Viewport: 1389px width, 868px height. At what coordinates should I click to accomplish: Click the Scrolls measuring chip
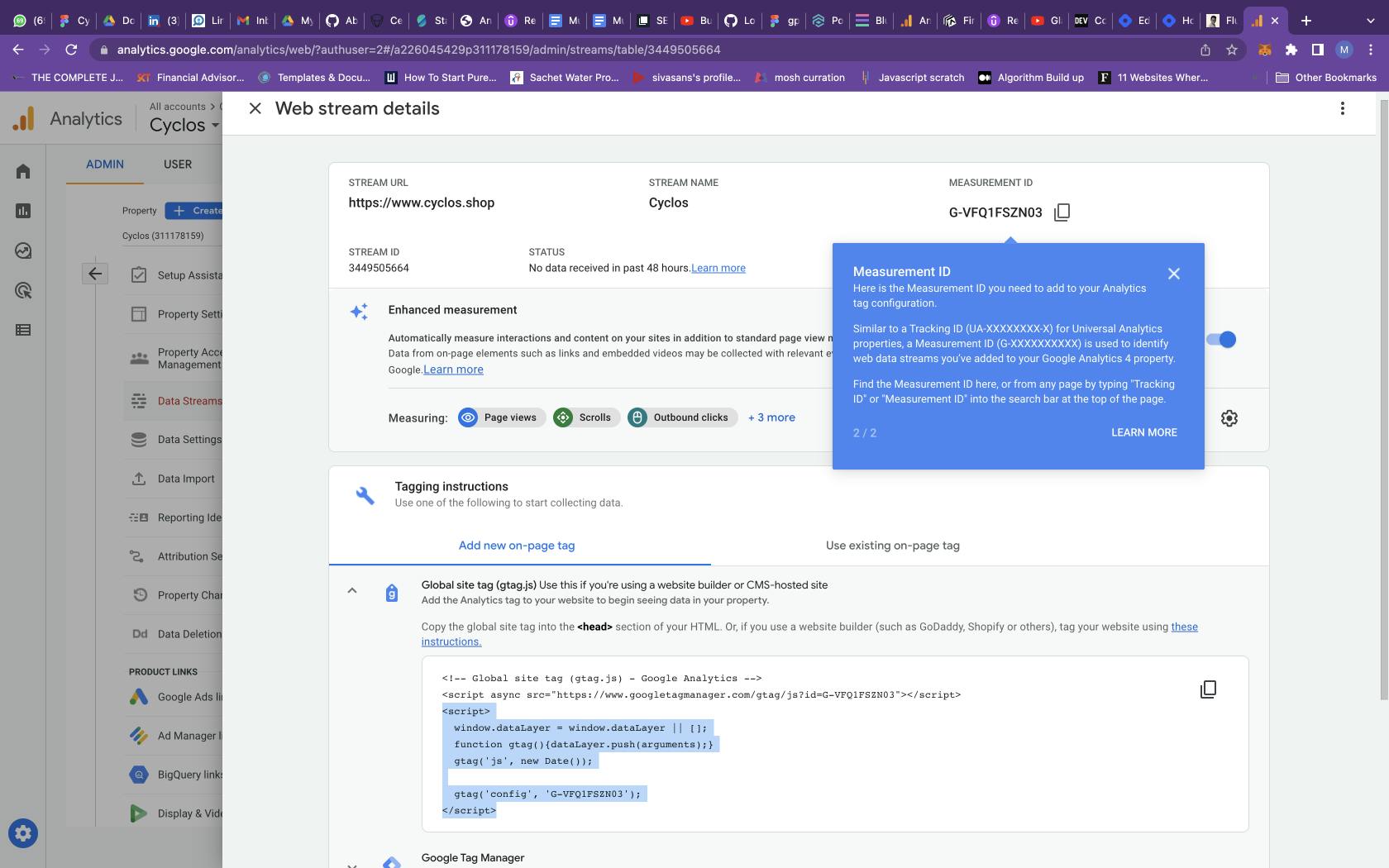586,417
